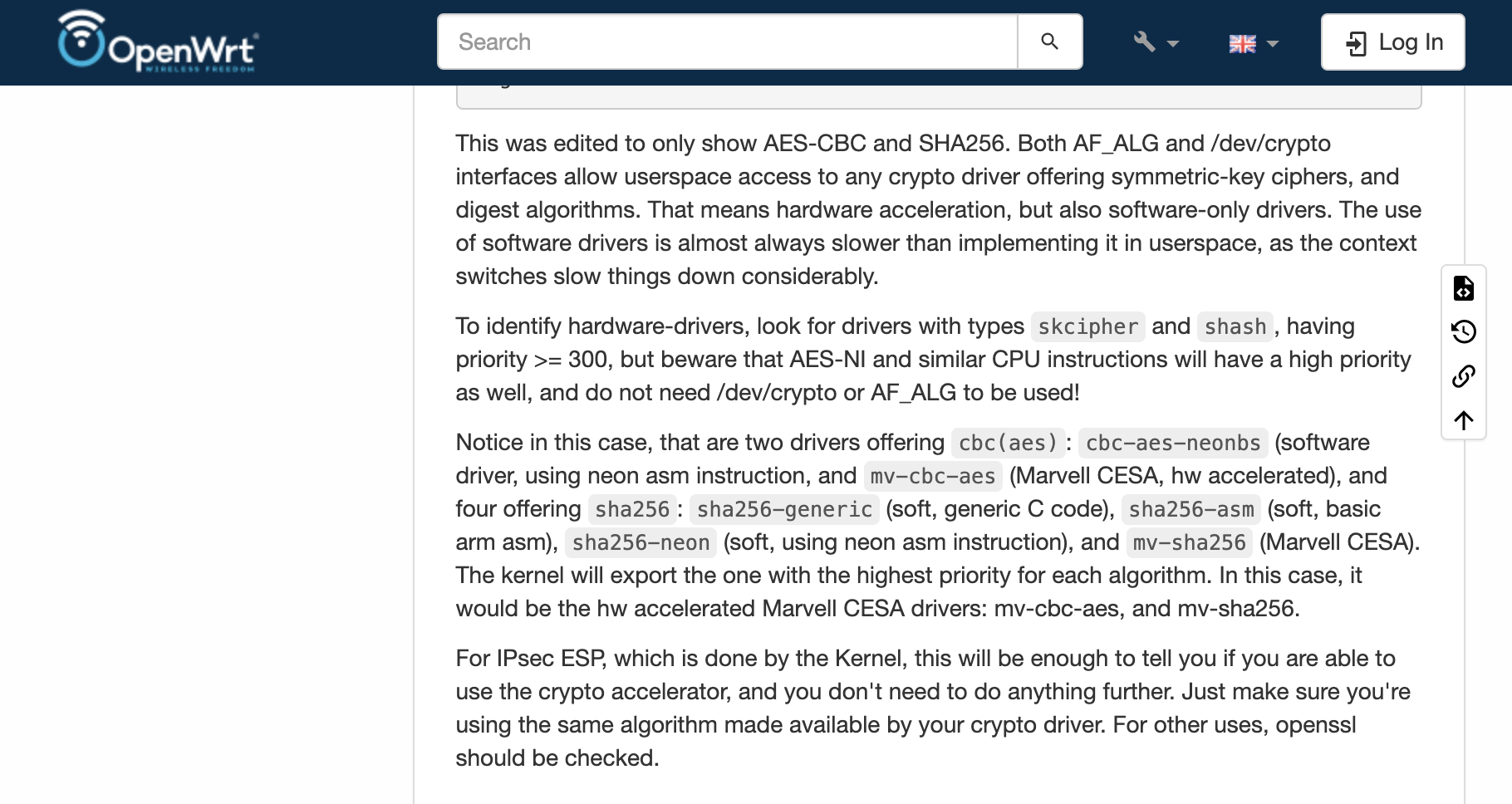1512x804 pixels.
Task: Click the backlinks chain icon
Action: point(1464,376)
